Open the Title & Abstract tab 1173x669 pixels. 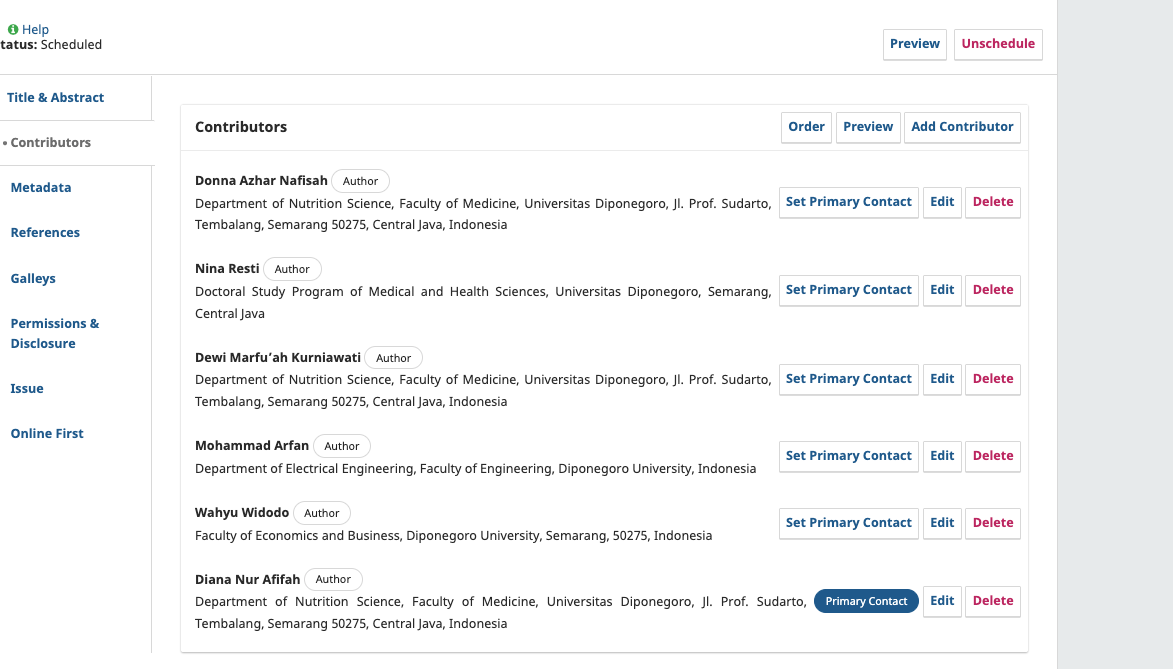[x=55, y=98]
